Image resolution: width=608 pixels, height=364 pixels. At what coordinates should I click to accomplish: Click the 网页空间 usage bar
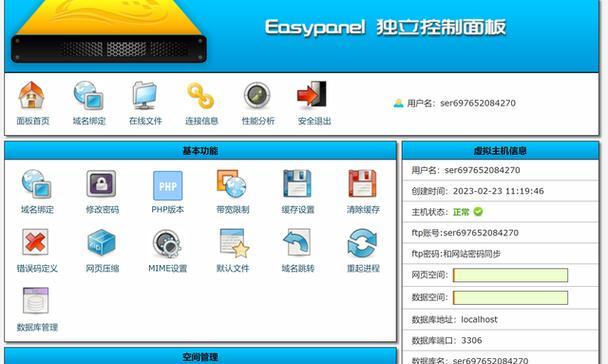click(x=510, y=275)
